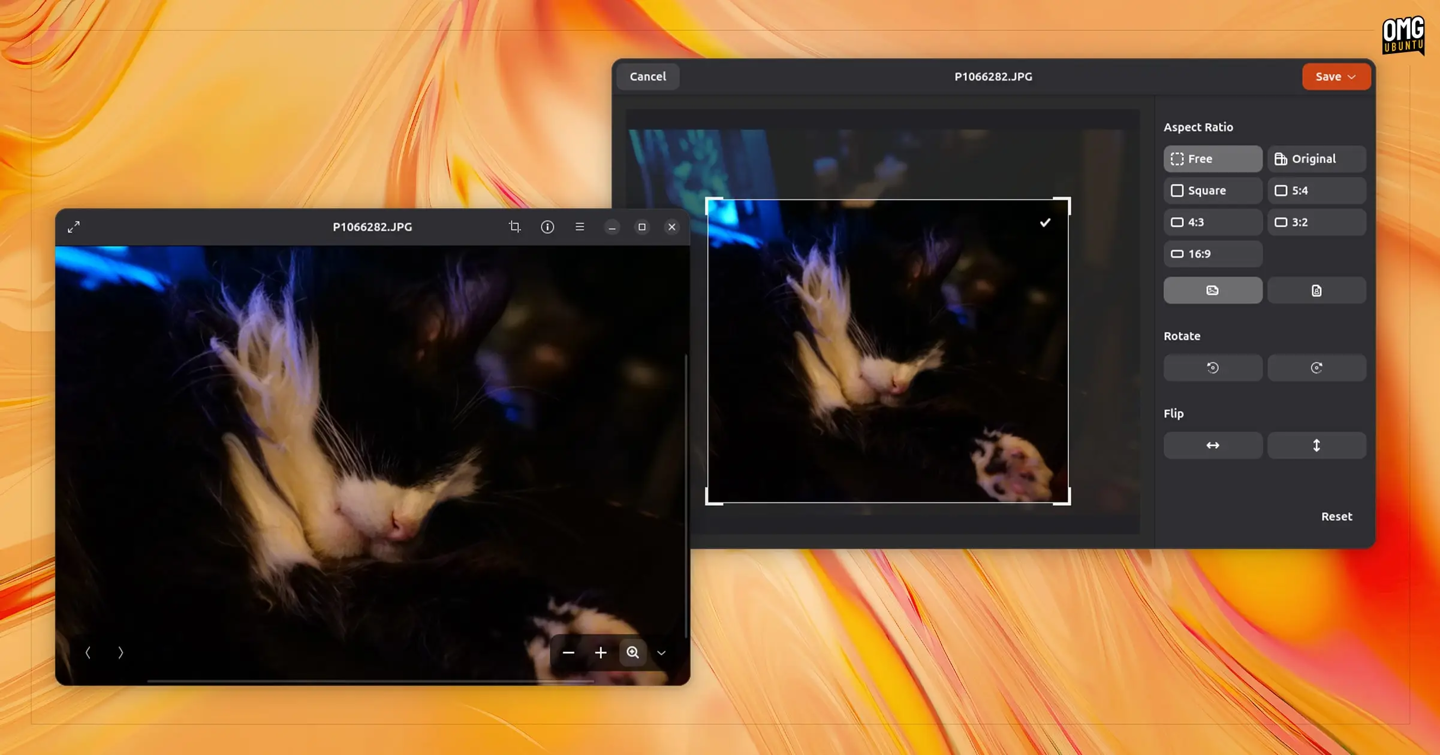
Task: Select the Free aspect ratio
Action: [x=1213, y=159]
